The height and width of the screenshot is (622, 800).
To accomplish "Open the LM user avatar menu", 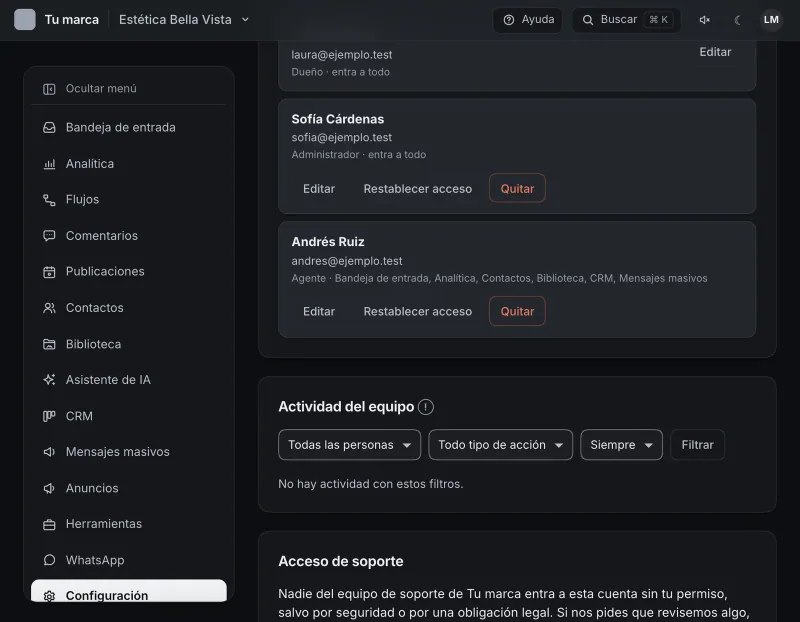I will tap(771, 20).
